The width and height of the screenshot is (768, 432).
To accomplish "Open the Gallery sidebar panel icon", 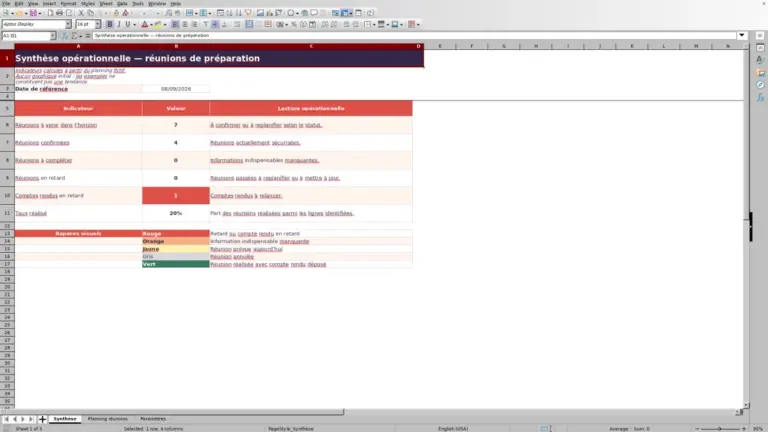I will (x=760, y=72).
